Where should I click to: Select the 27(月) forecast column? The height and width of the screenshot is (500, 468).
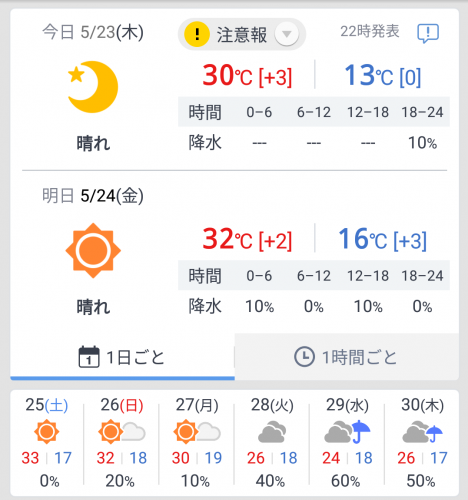197,442
